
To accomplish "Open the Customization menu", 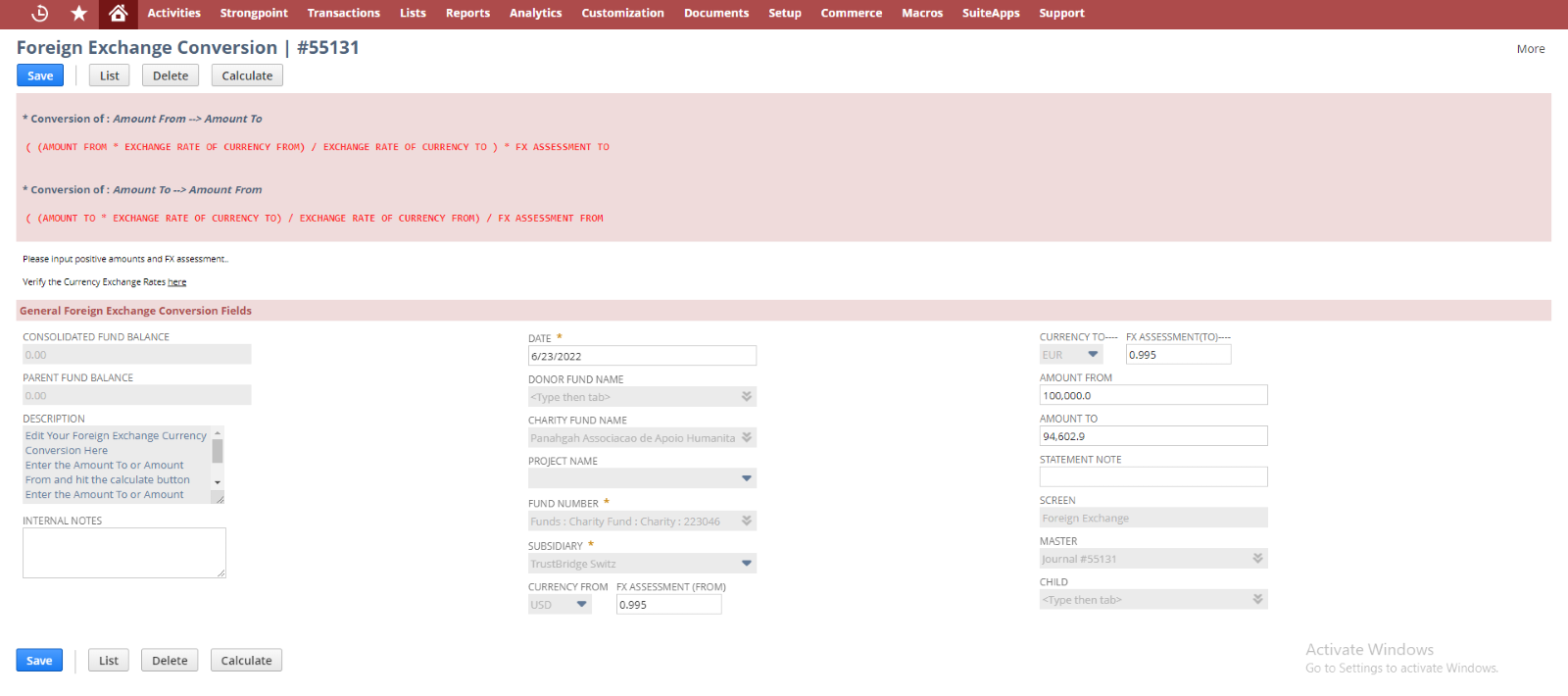I will [x=622, y=14].
